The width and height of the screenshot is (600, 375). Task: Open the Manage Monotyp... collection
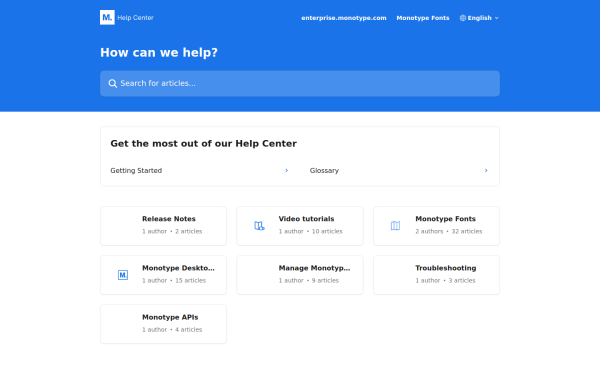pos(300,275)
